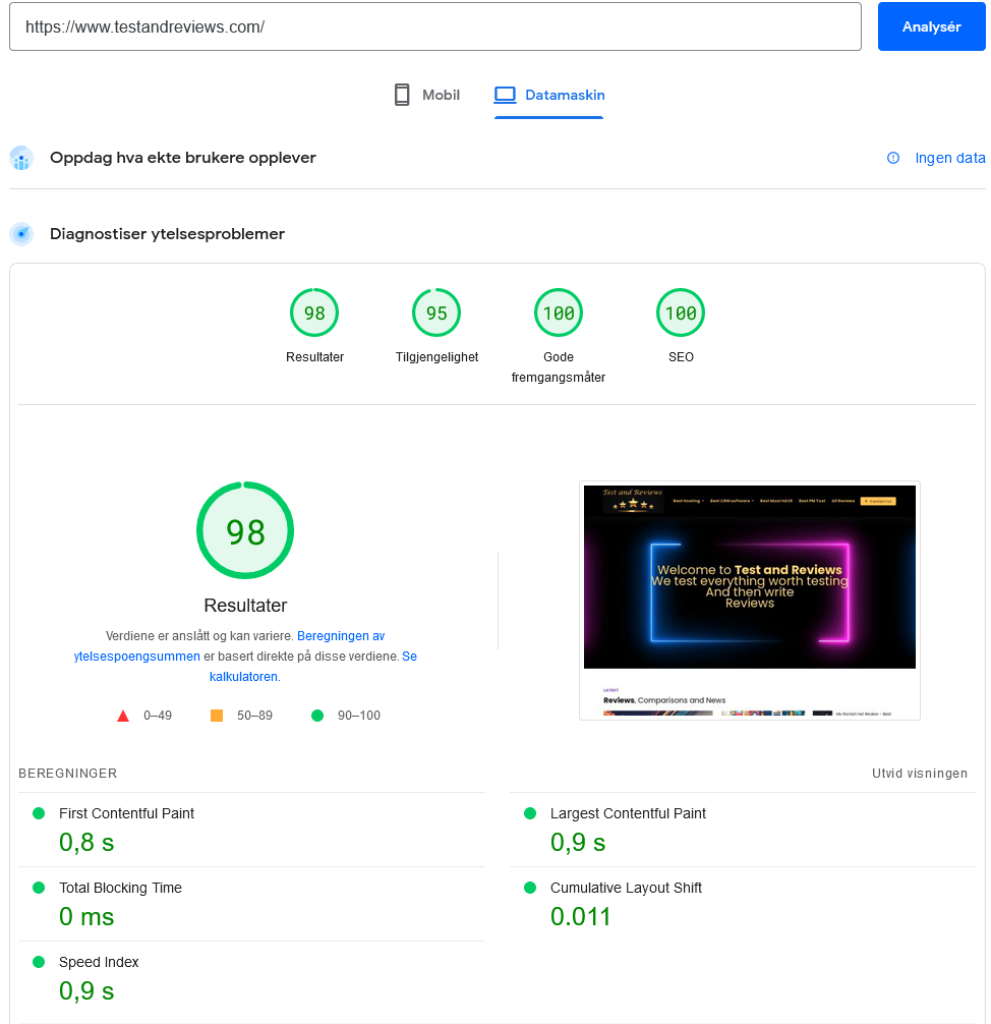
Task: Open the Se kalkulatoren link
Action: [x=313, y=666]
